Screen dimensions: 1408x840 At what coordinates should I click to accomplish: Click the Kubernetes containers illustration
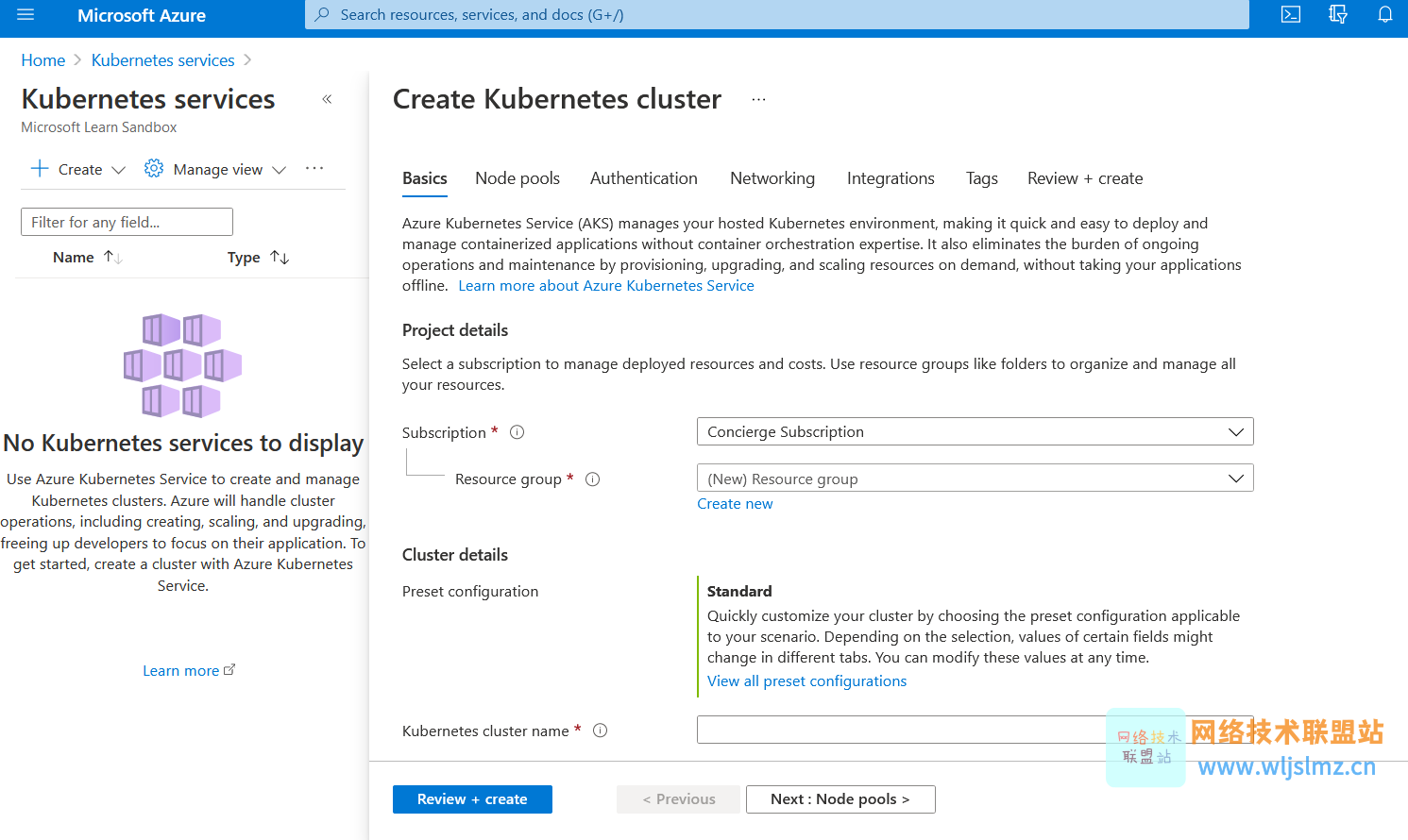point(183,365)
